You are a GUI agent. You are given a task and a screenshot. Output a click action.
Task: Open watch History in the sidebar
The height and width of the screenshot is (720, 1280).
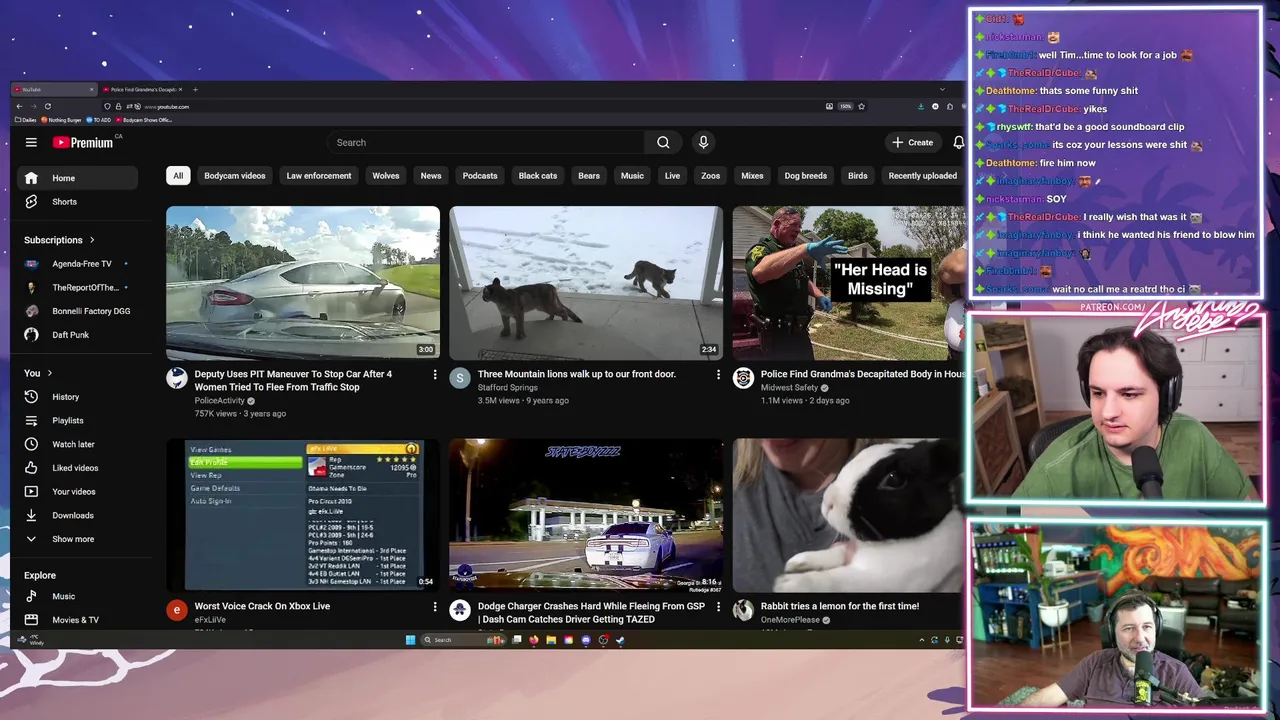coord(77,397)
